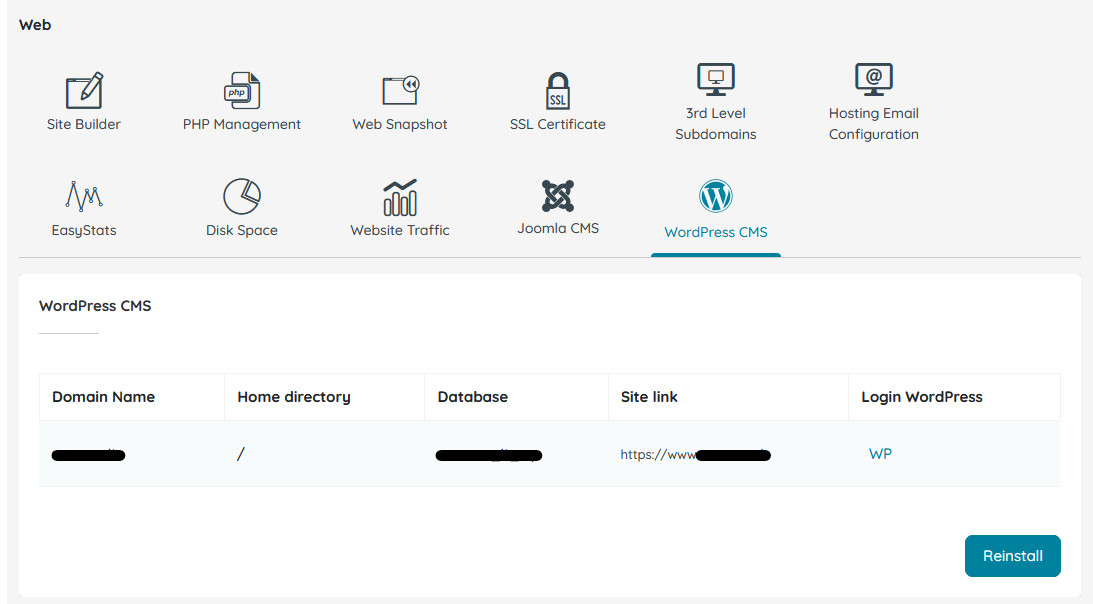The height and width of the screenshot is (604, 1093).
Task: Click the Reinstall button
Action: coord(1012,556)
